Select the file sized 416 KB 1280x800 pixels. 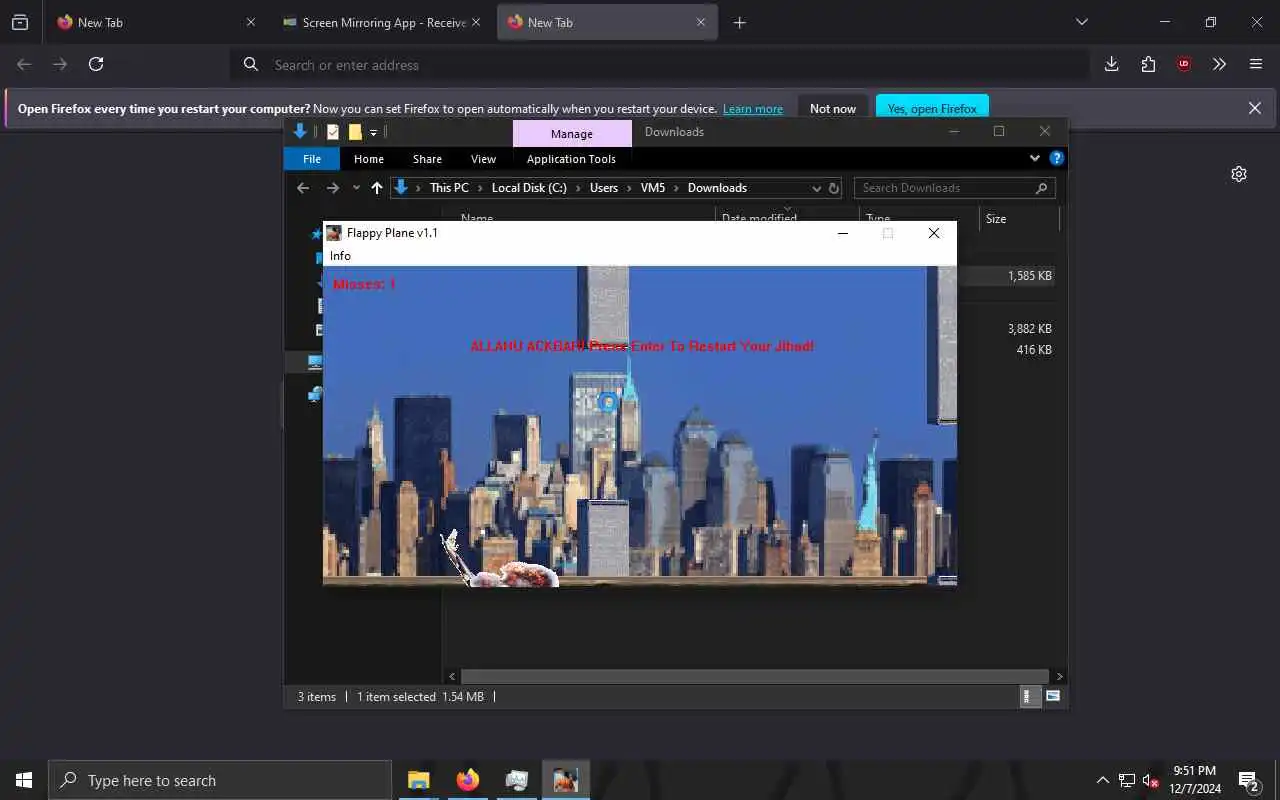click(1034, 349)
